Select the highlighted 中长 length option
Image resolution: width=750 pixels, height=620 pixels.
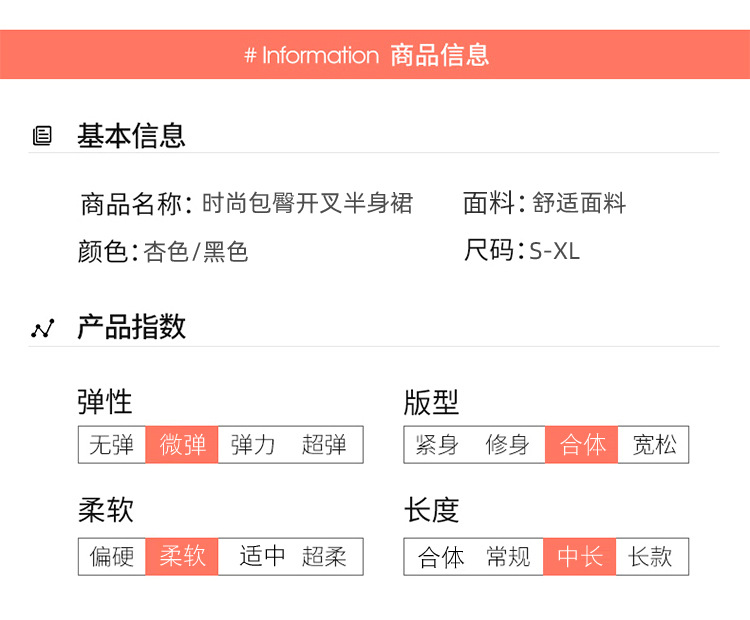click(580, 556)
